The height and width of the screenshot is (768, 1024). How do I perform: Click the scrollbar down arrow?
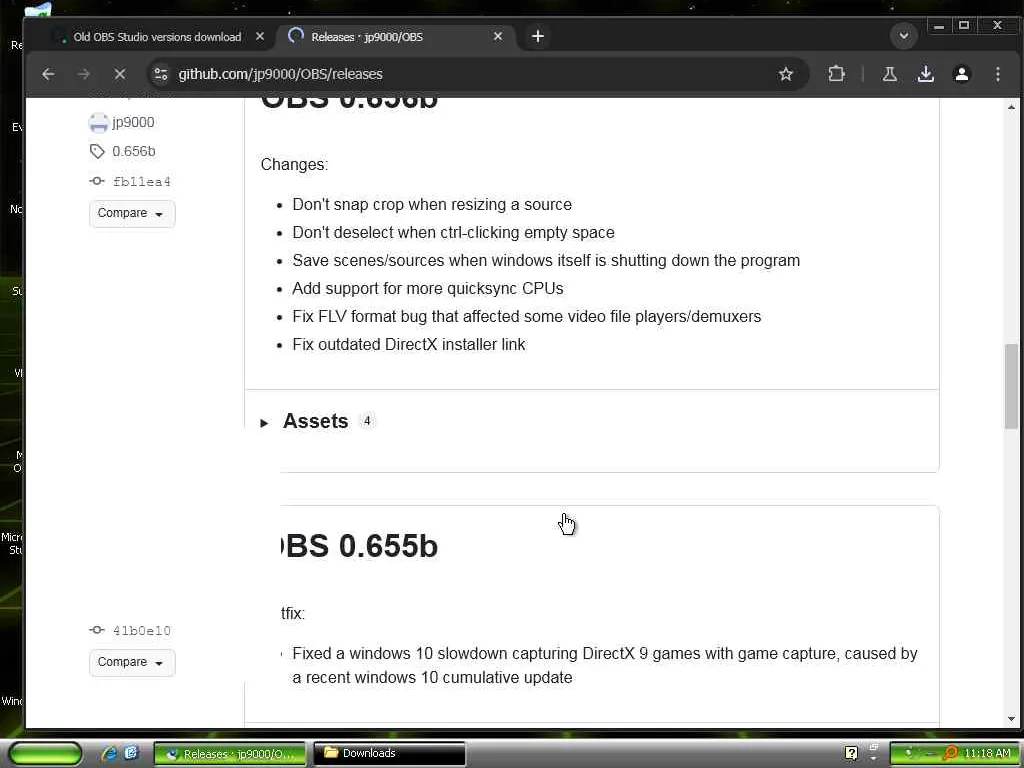click(1011, 719)
